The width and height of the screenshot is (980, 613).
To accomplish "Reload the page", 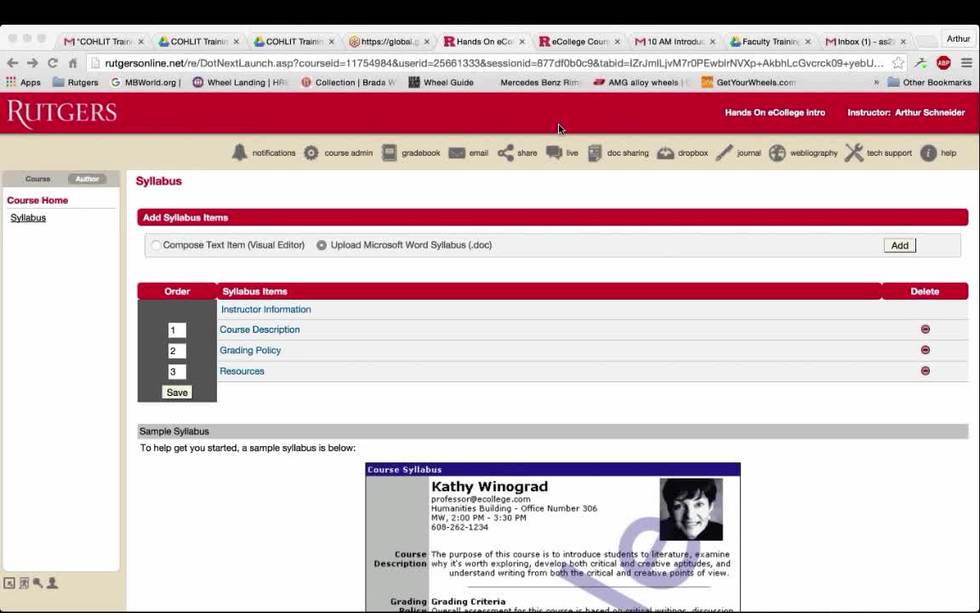I will click(53, 63).
